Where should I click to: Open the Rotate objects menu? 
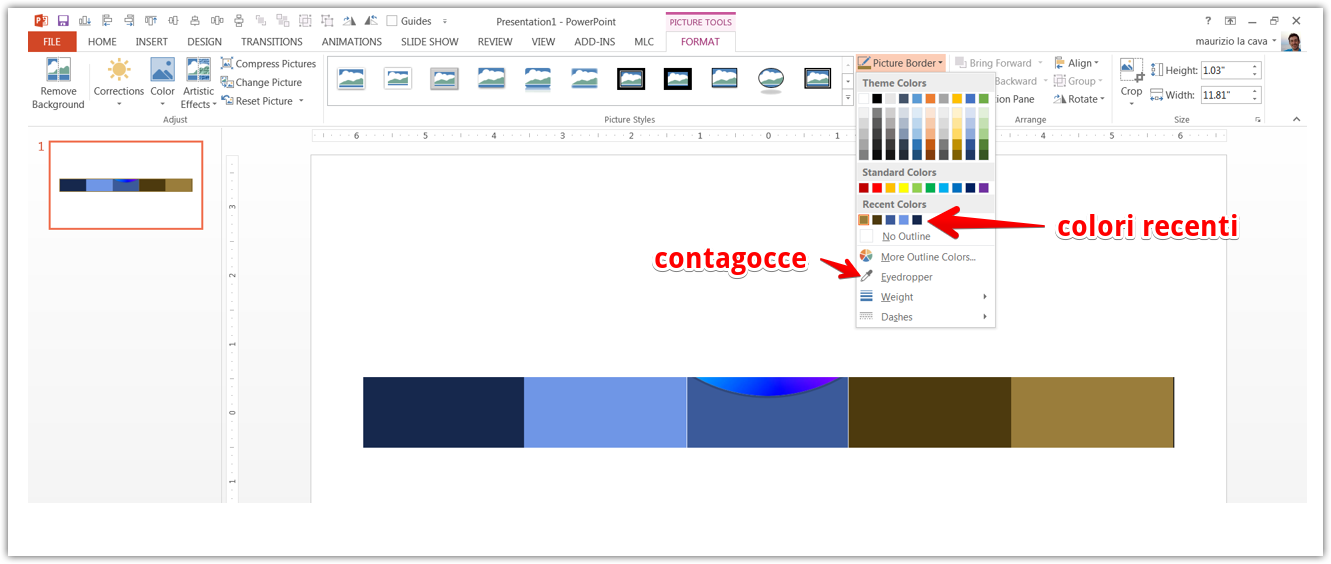pyautogui.click(x=1079, y=99)
